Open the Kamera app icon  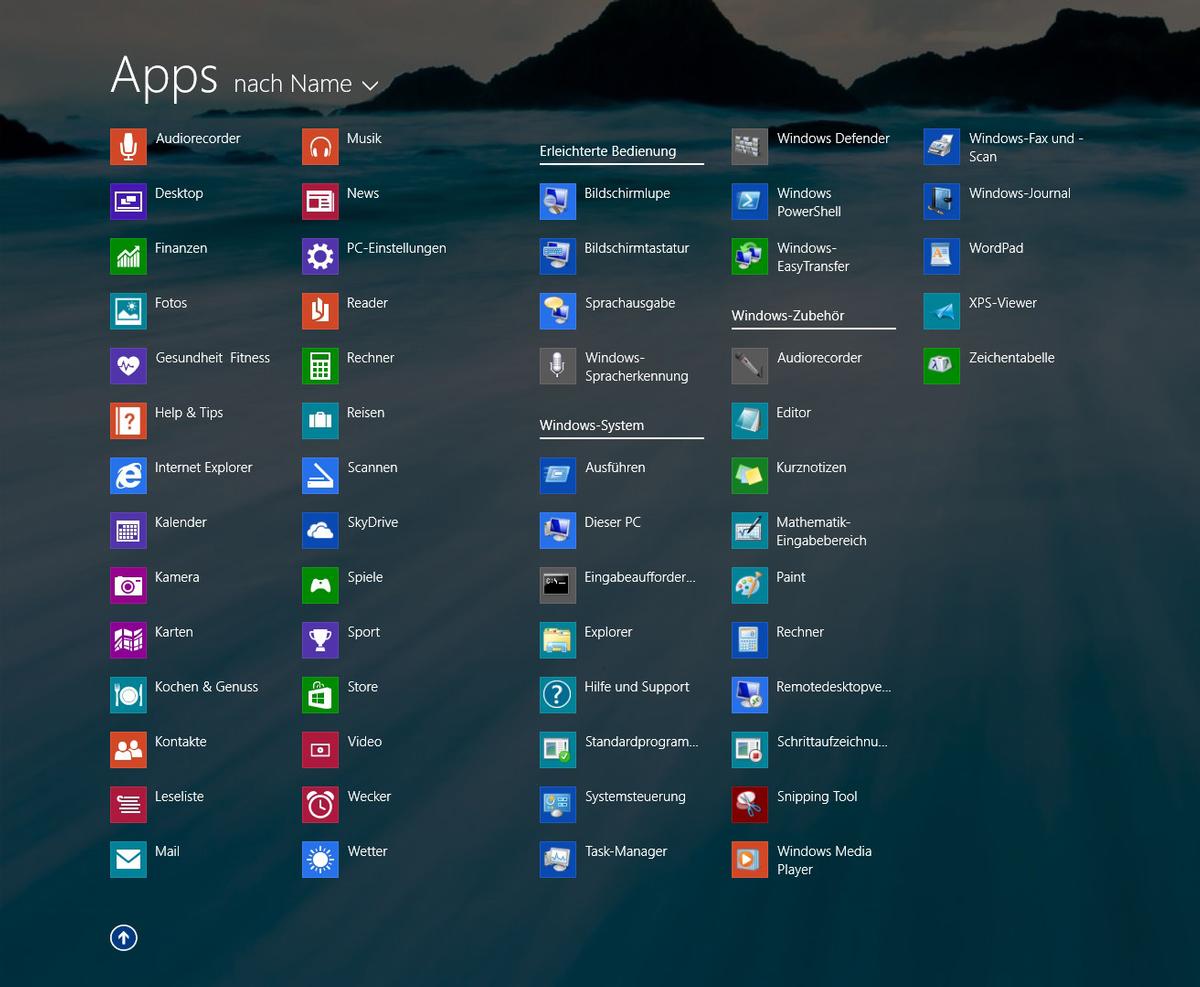coord(128,587)
